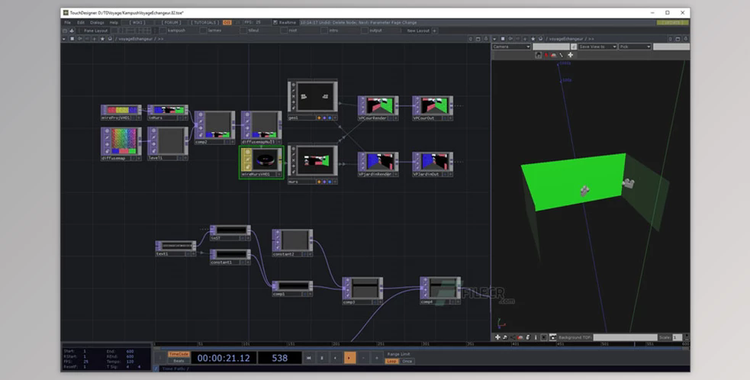The height and width of the screenshot is (380, 750).
Task: Open the File menu
Action: [x=67, y=22]
